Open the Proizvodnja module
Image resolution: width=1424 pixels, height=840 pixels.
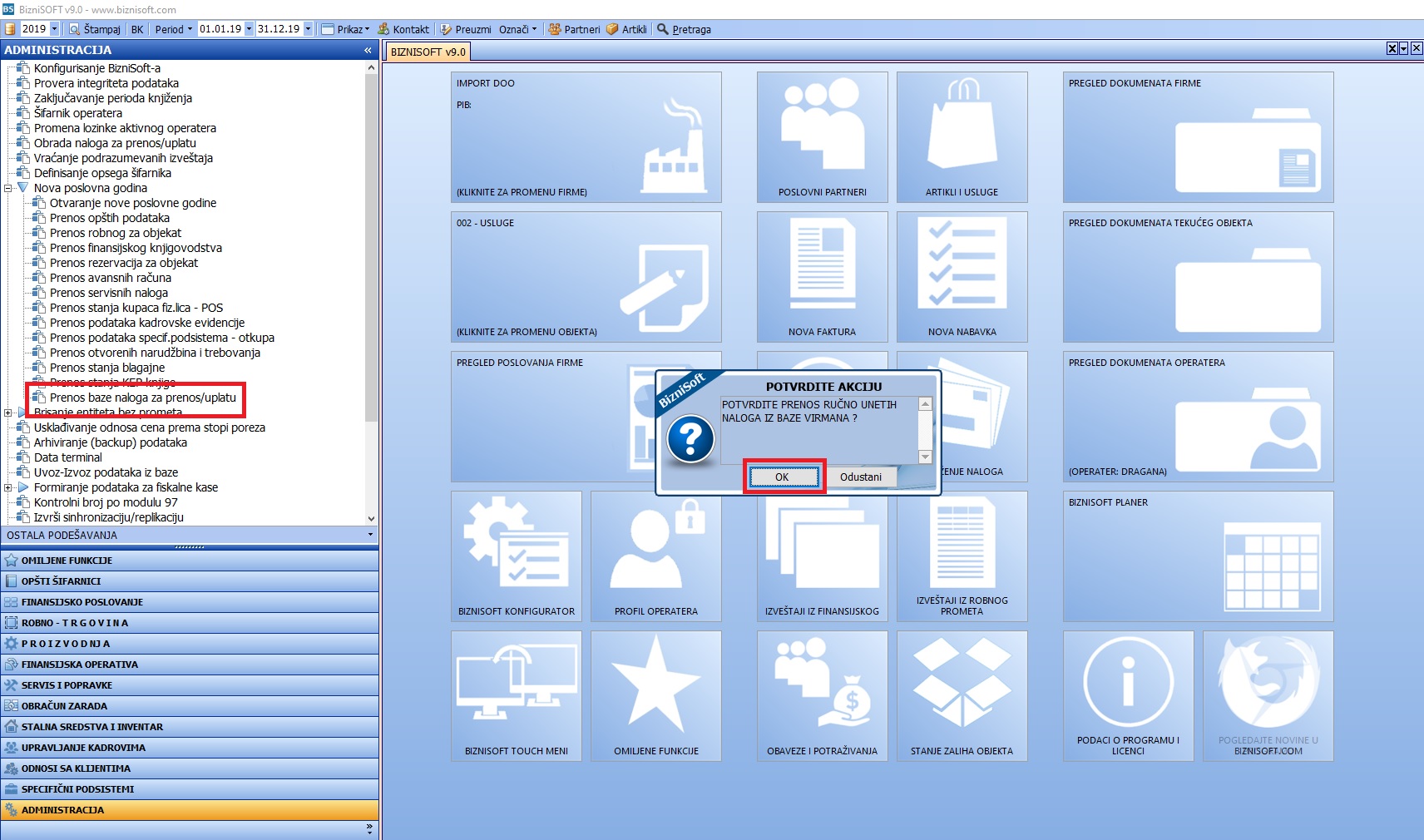[x=190, y=644]
